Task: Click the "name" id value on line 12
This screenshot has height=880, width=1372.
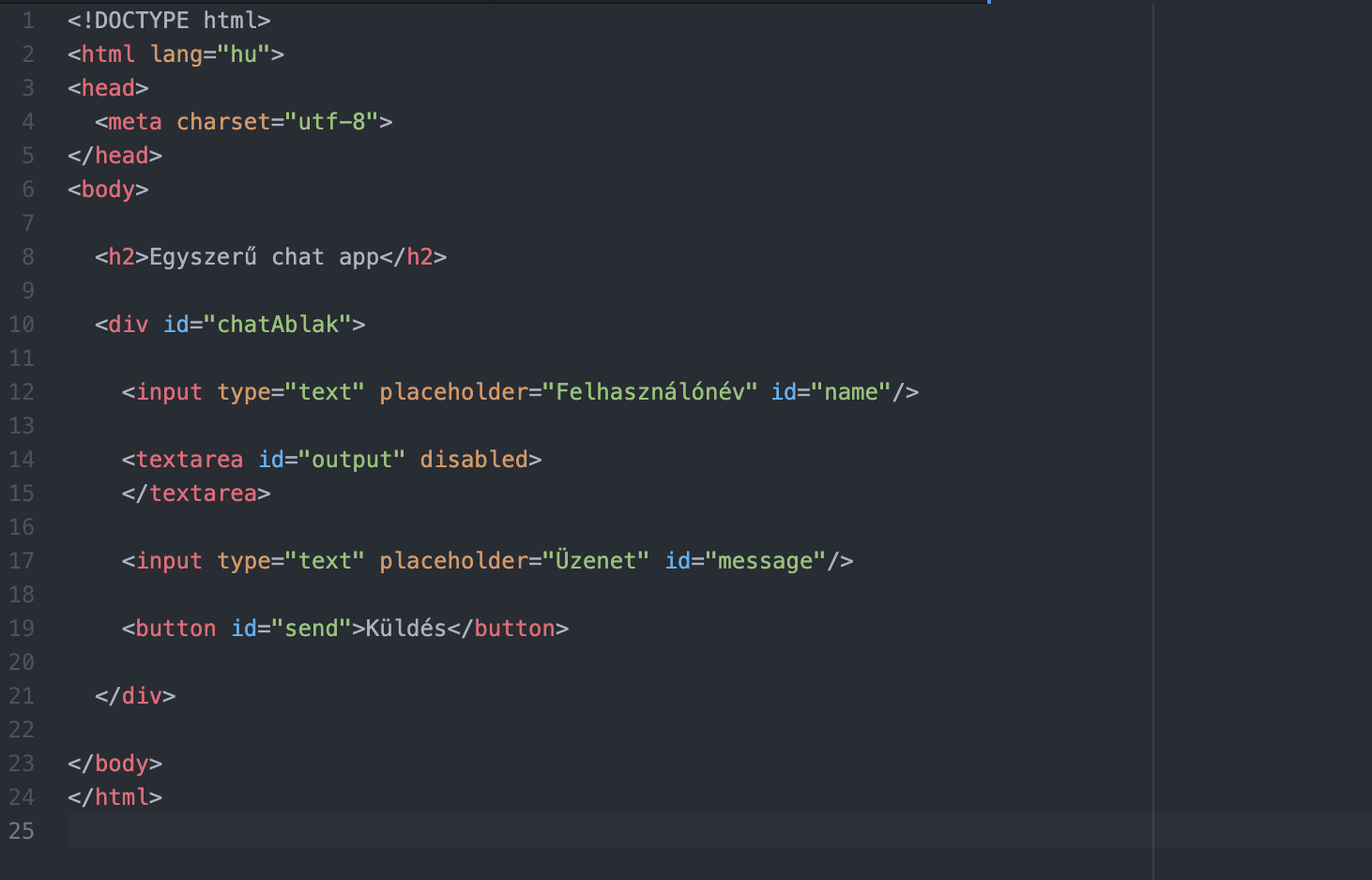Action: pyautogui.click(x=850, y=392)
